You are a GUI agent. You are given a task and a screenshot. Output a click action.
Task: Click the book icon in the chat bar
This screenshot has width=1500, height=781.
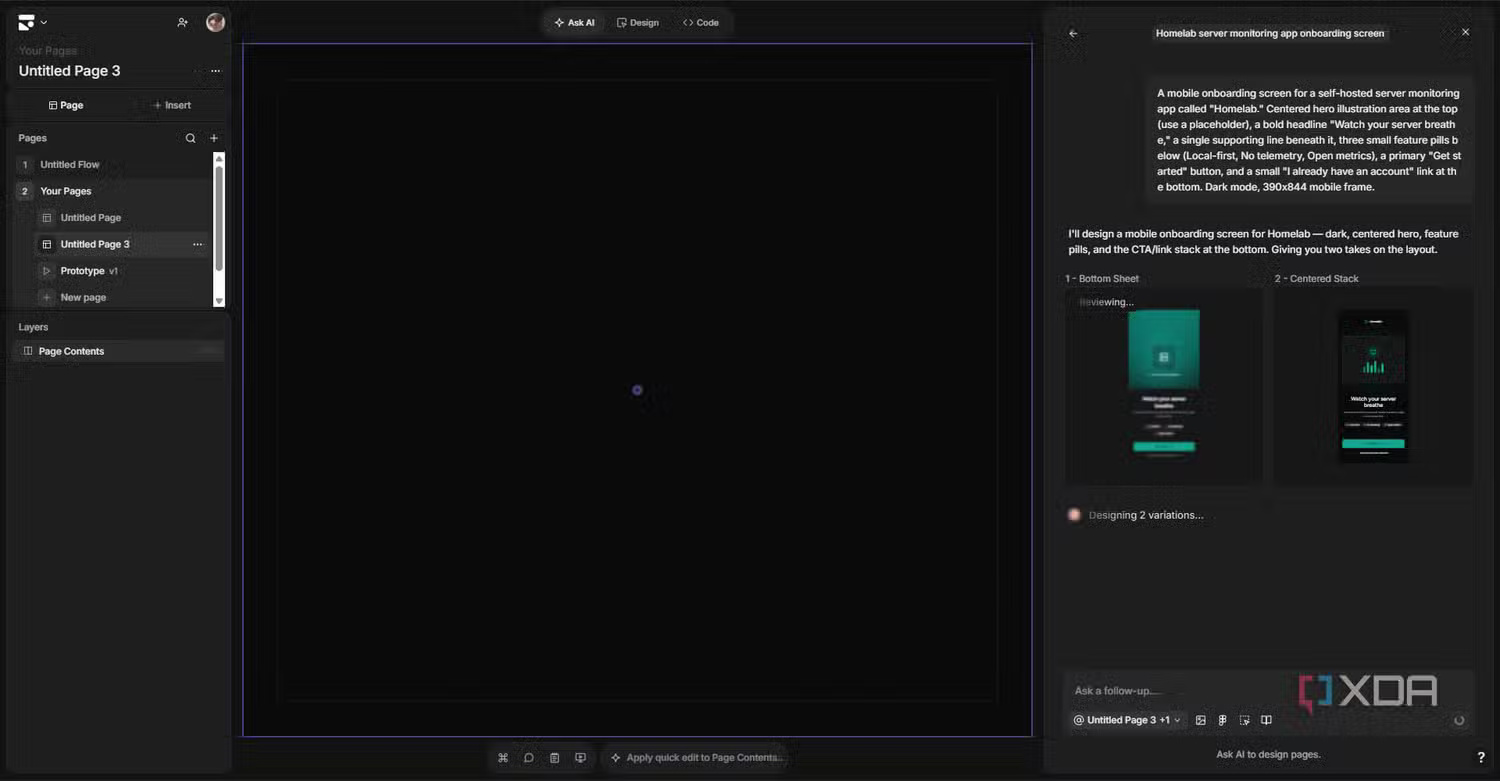(x=1266, y=720)
